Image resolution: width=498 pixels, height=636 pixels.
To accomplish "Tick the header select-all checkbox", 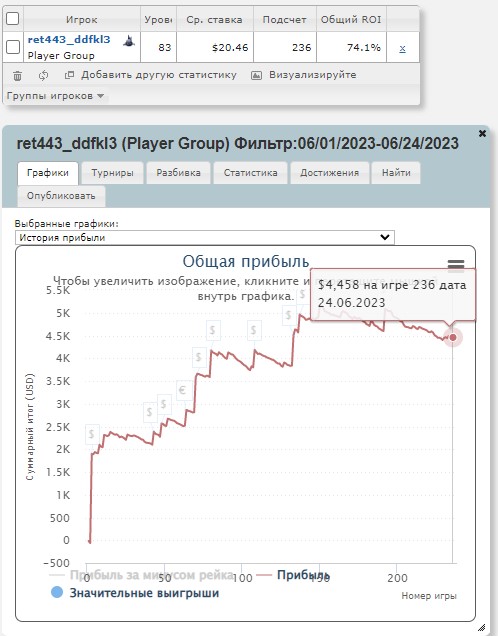I will [x=13, y=18].
